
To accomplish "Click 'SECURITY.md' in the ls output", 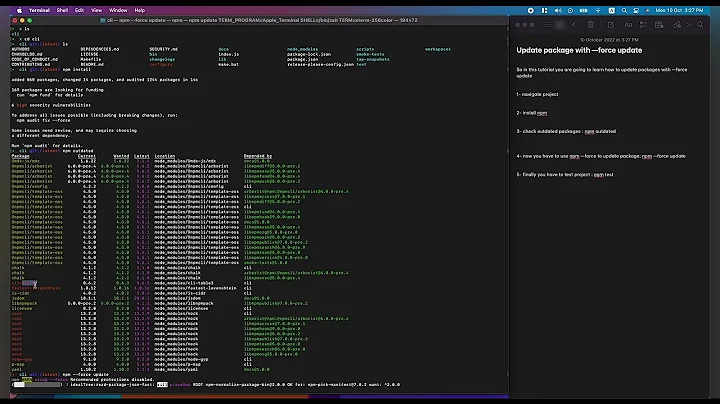I will tap(163, 49).
